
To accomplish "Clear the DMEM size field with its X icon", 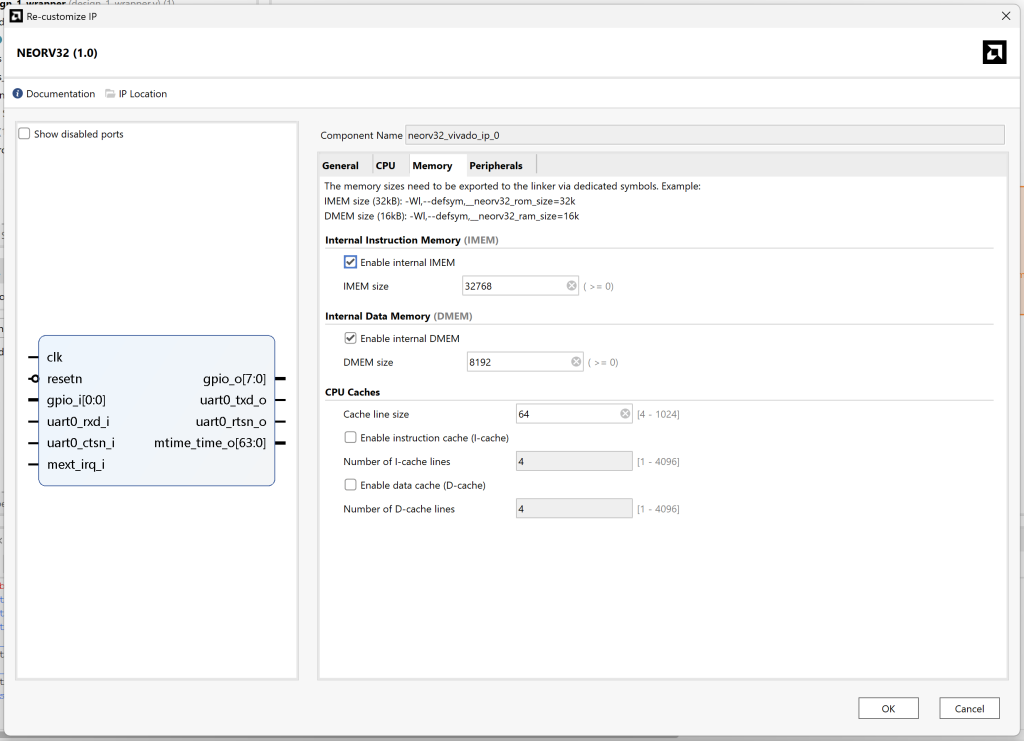I will [576, 362].
